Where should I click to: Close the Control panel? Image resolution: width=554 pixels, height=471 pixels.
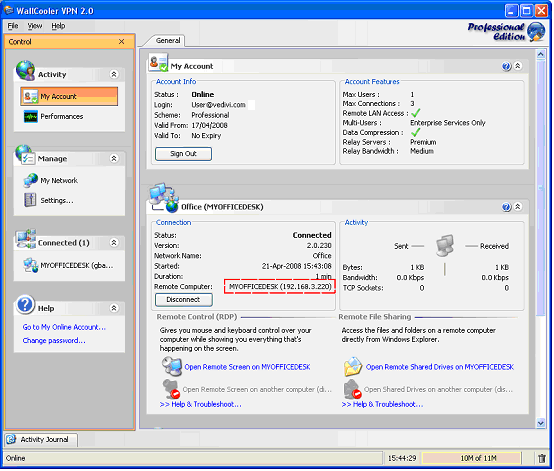pos(122,42)
